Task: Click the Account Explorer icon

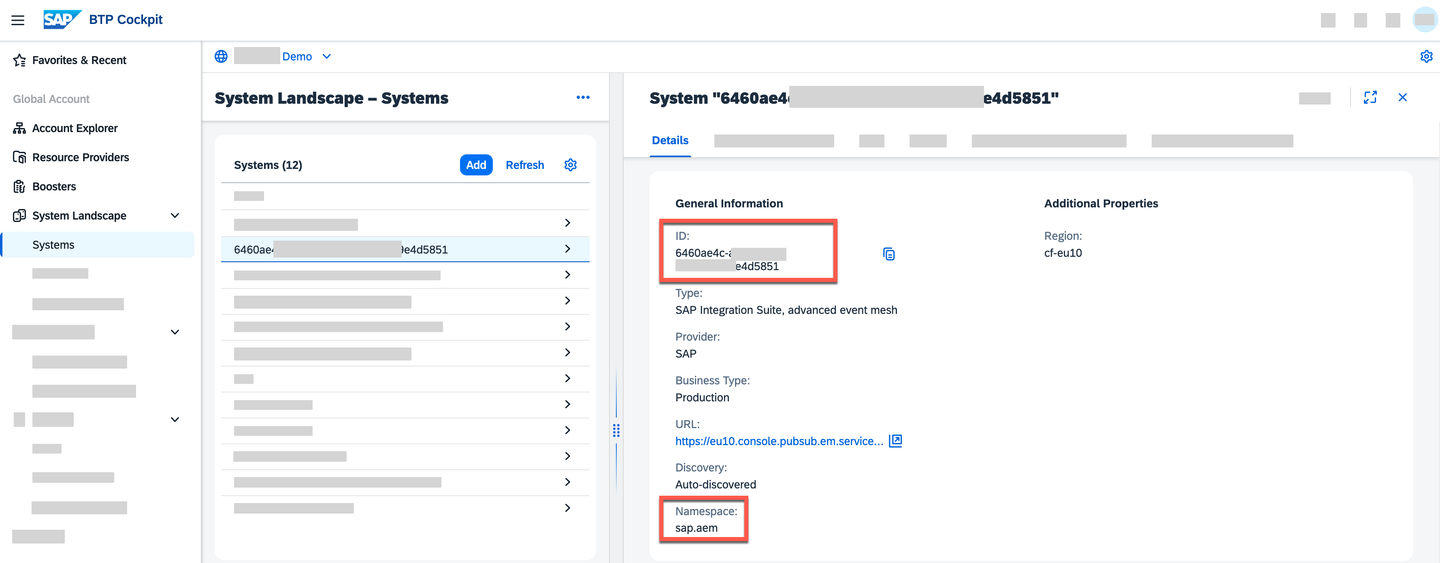Action: [x=19, y=128]
